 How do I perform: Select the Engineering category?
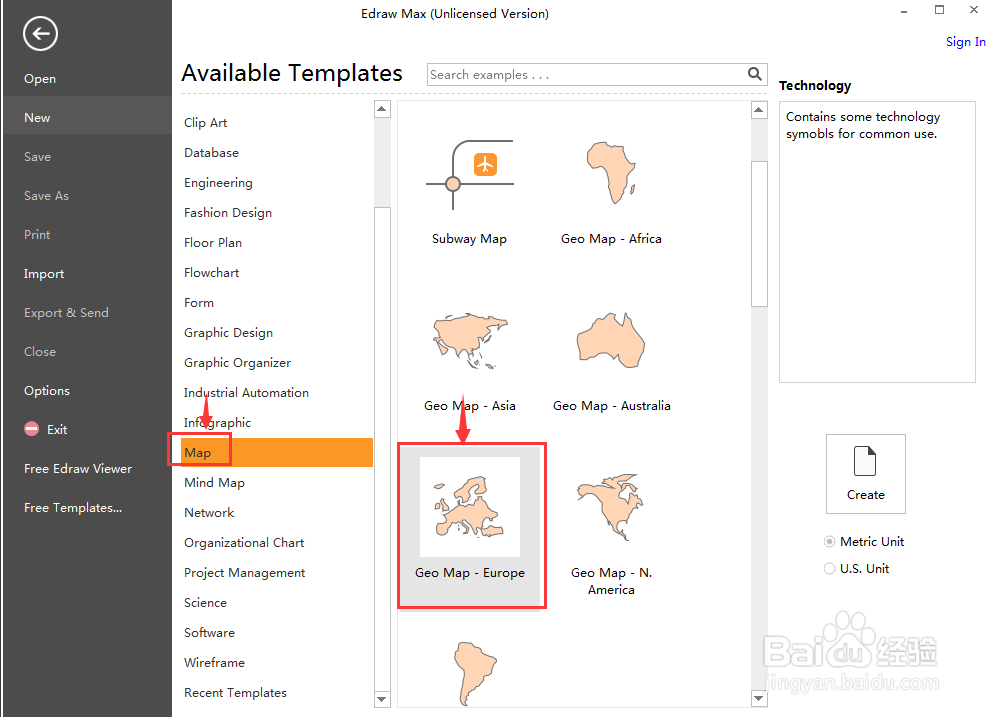coord(218,183)
